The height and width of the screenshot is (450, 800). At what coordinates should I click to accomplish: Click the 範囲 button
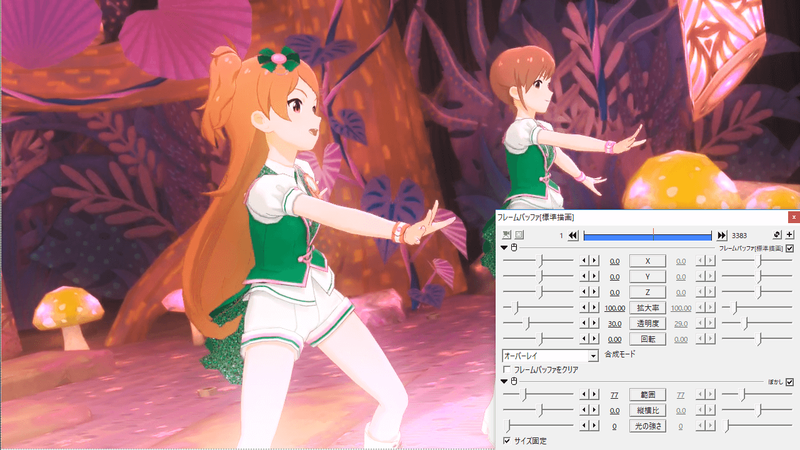(647, 394)
